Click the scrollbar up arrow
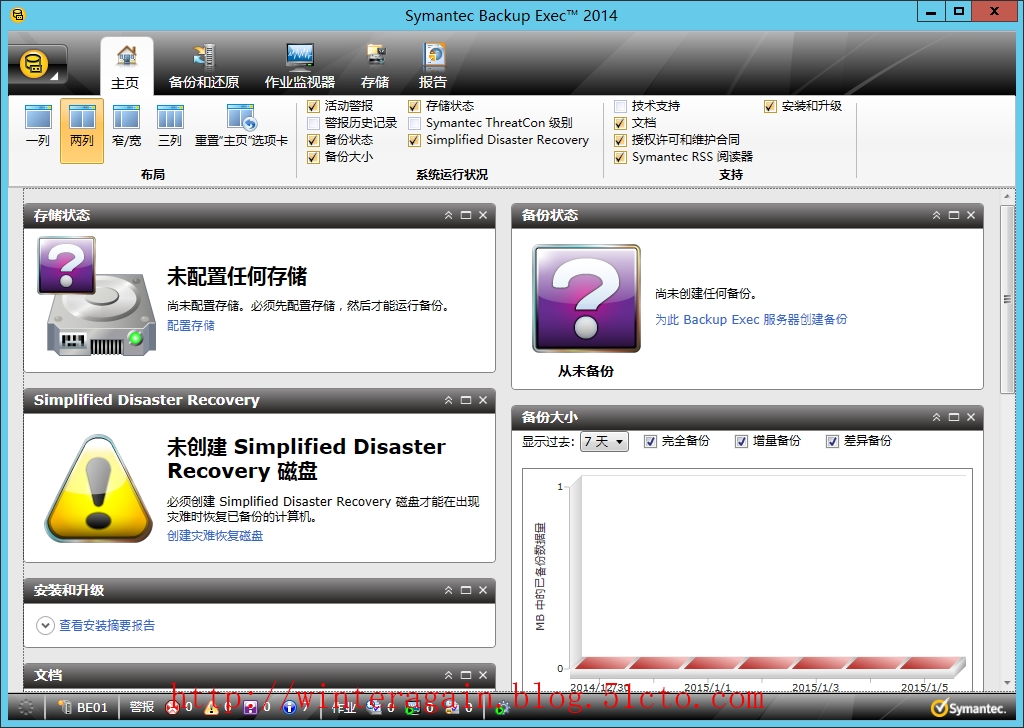Image resolution: width=1024 pixels, height=728 pixels. click(x=1007, y=196)
